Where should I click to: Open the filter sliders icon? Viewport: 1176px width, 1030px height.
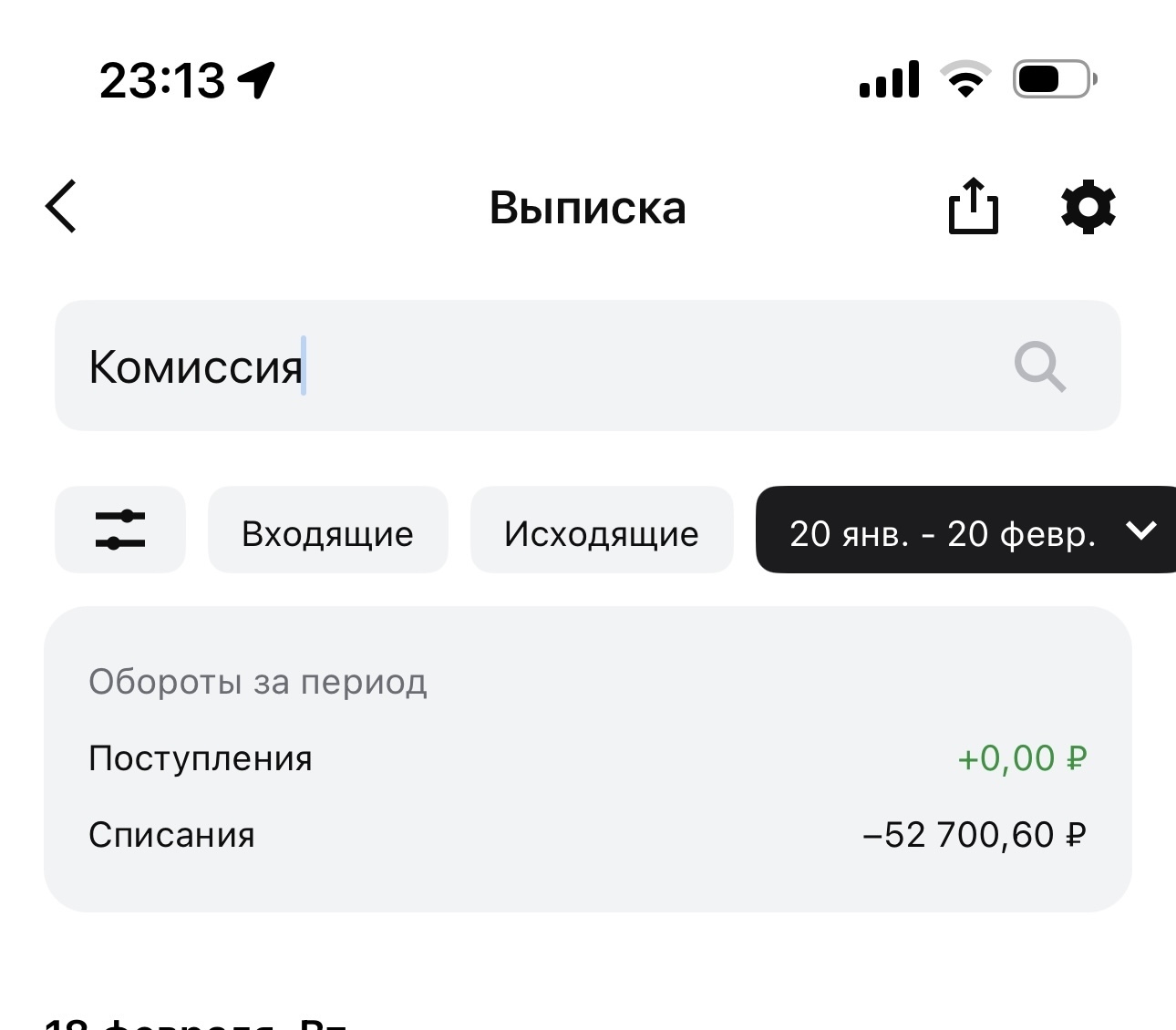tap(120, 530)
